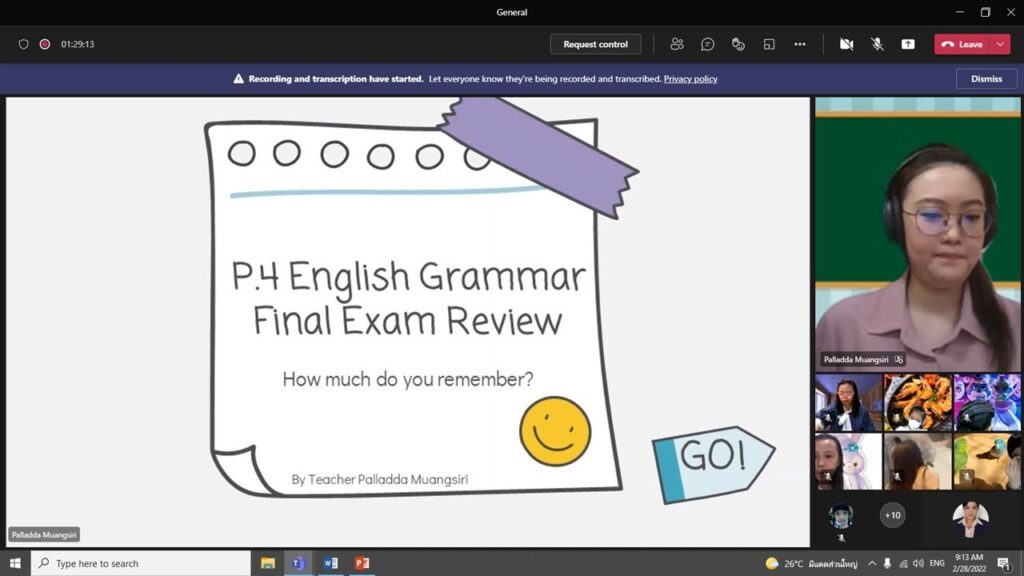Show hidden system tray icons
1024x576 pixels.
pos(872,564)
